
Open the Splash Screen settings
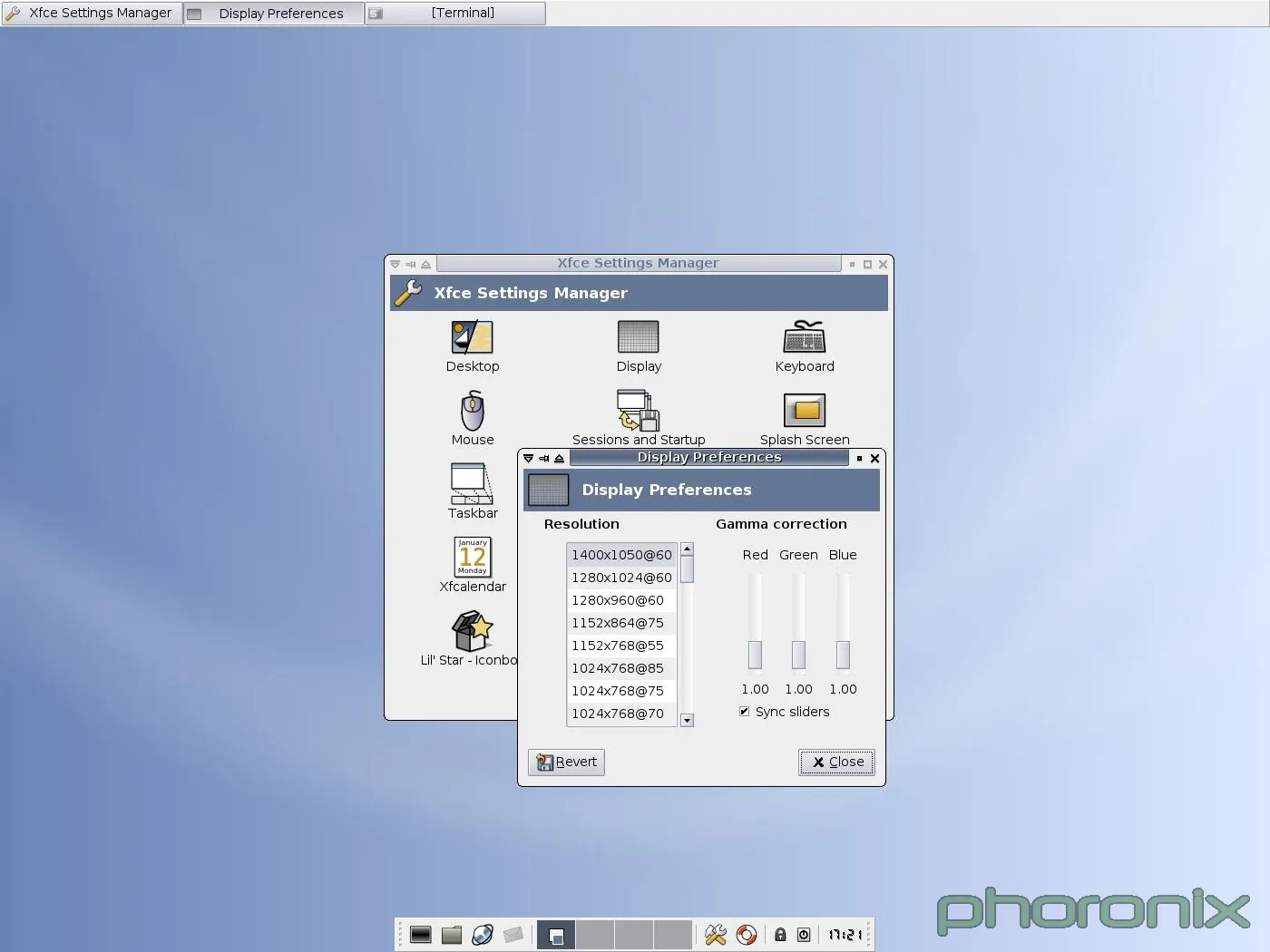[805, 411]
